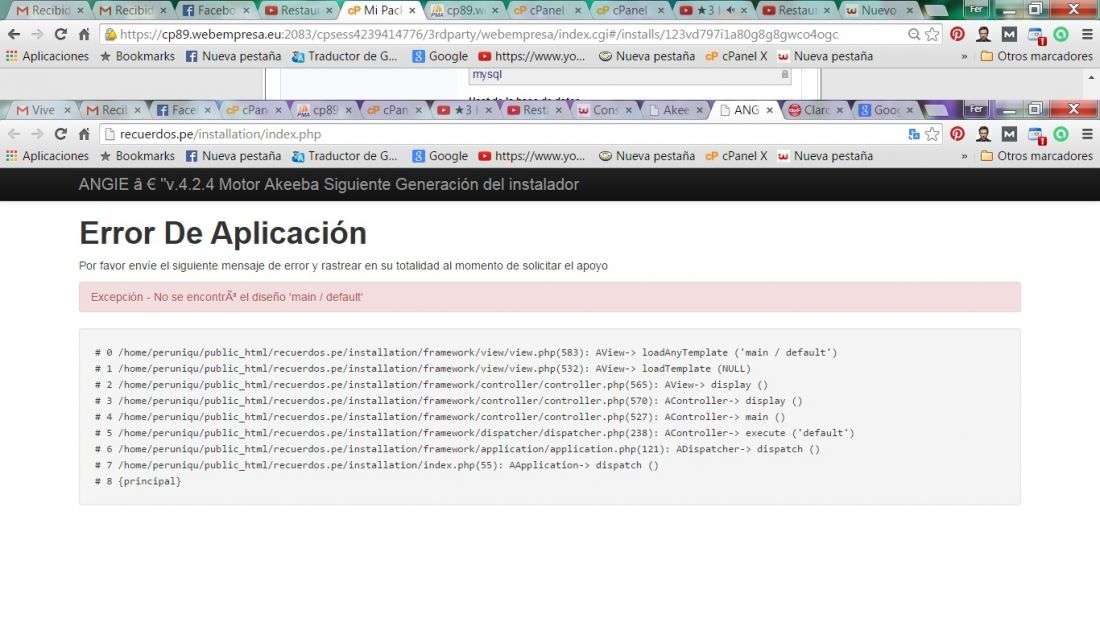Click the 'Por favor envíe el siguiente mensaje' sentence
Viewport: 1100px width, 618px height.
tap(343, 266)
